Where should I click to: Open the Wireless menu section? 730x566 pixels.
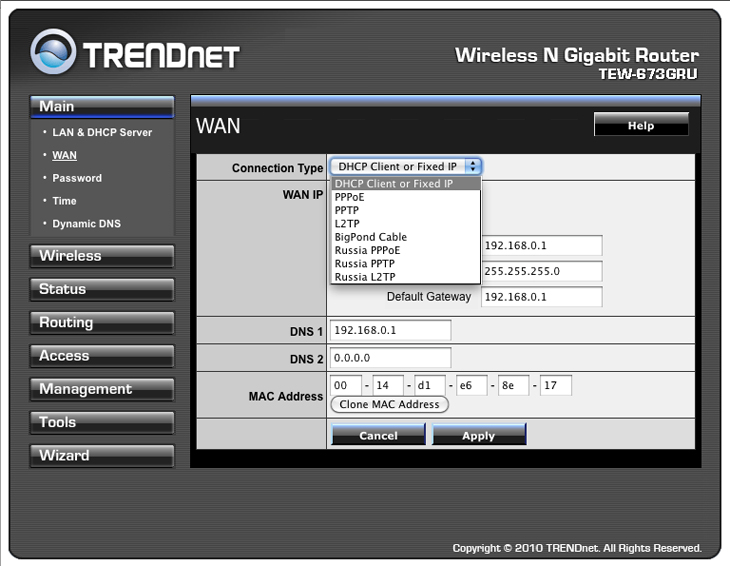click(101, 256)
